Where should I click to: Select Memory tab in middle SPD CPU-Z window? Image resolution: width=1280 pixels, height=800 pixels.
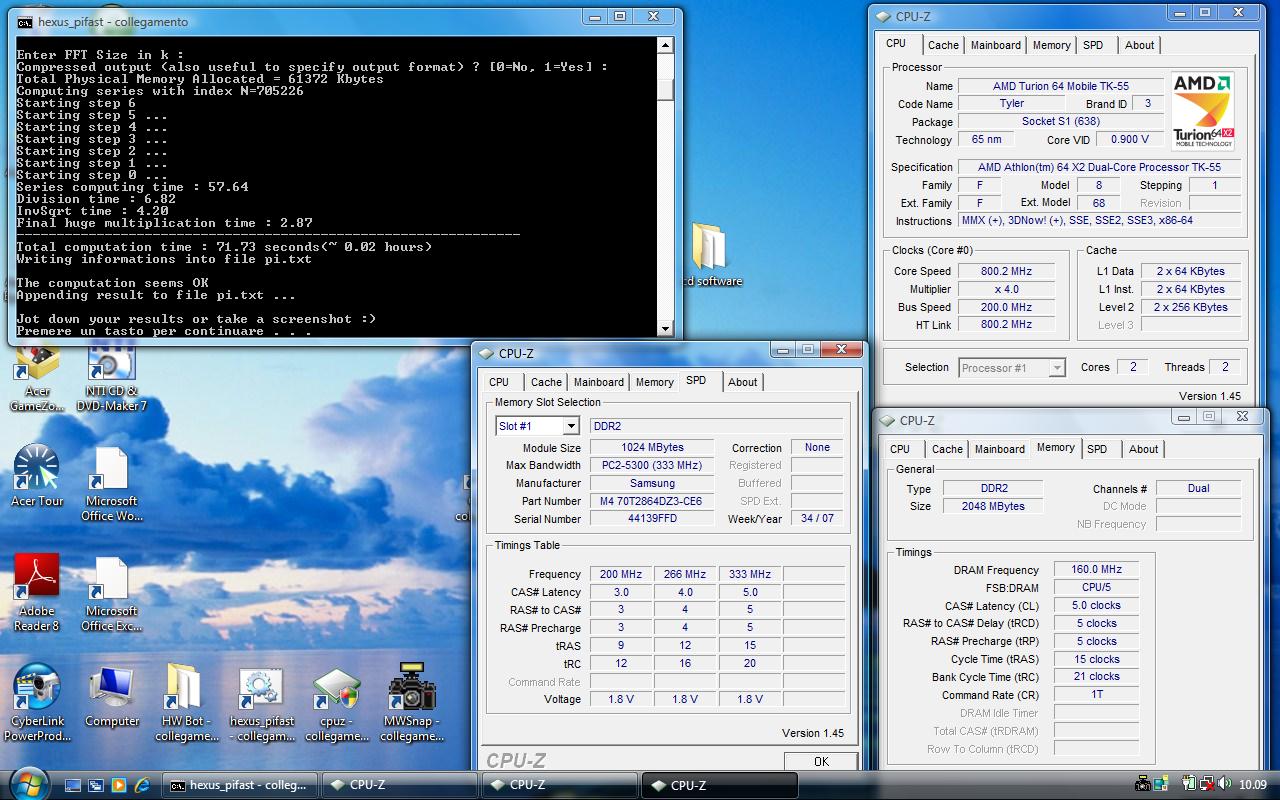[x=654, y=382]
